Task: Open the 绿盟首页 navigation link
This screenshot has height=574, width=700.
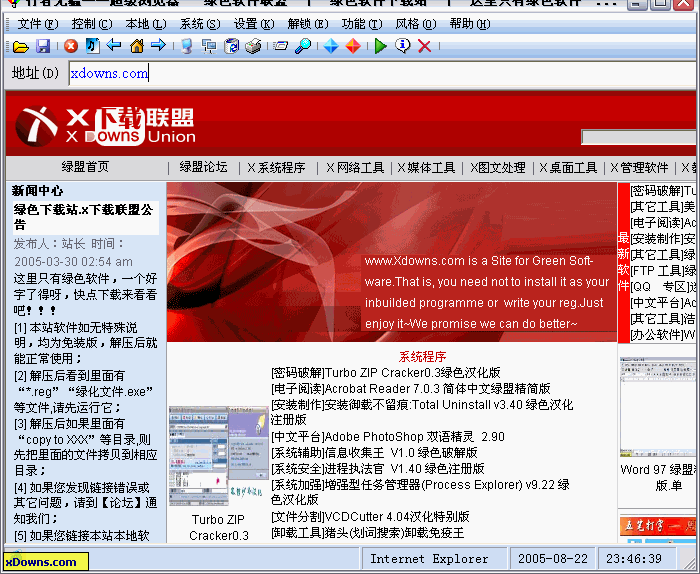Action: (85, 167)
